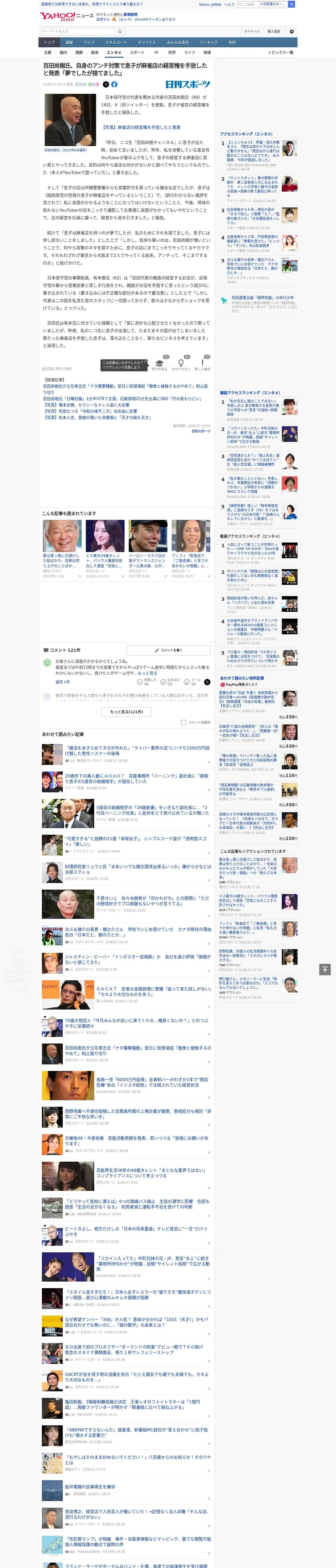
Task: Click the 日刊スポーツ publisher logo
Action: click(188, 85)
